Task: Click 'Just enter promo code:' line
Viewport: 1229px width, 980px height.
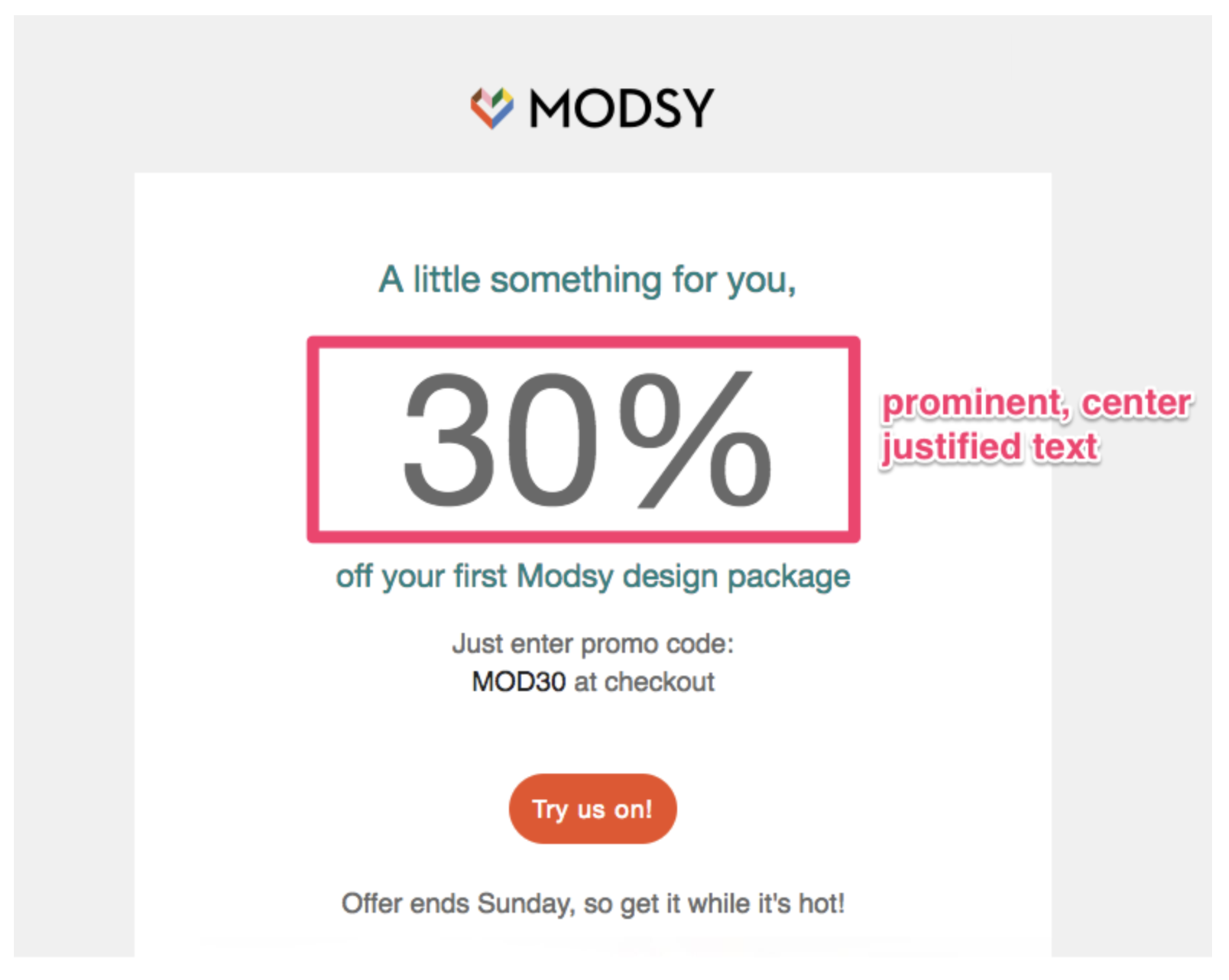Action: coord(593,644)
